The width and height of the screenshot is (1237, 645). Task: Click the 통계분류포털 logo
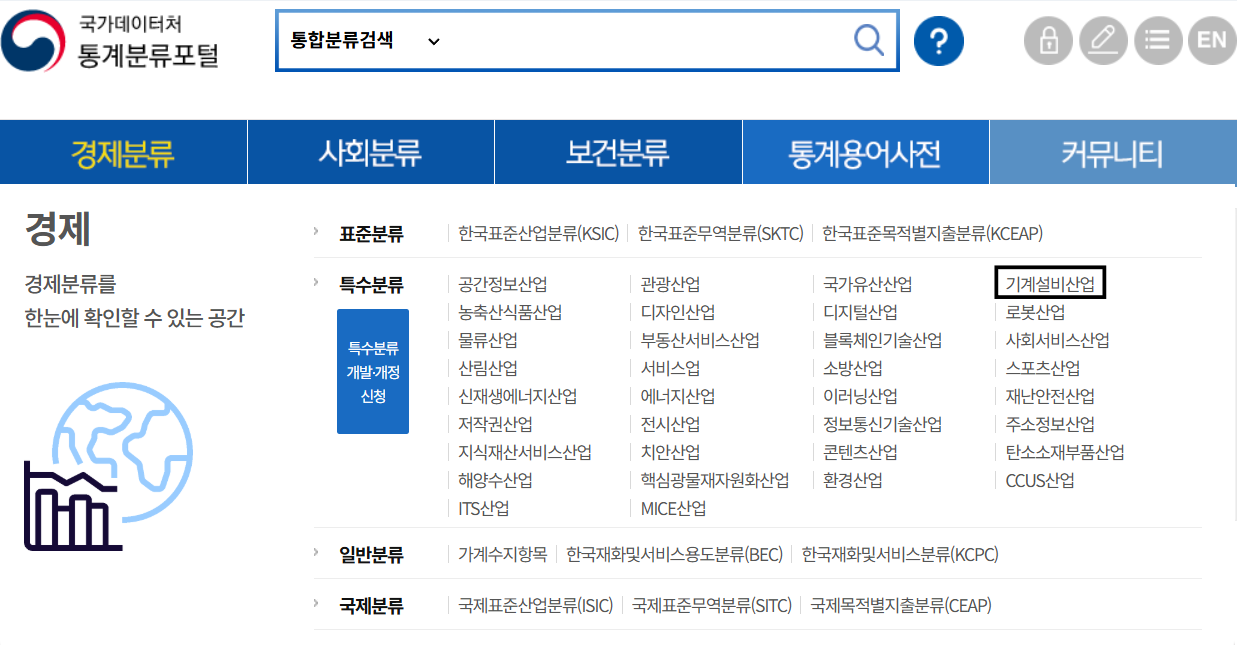[x=110, y=41]
